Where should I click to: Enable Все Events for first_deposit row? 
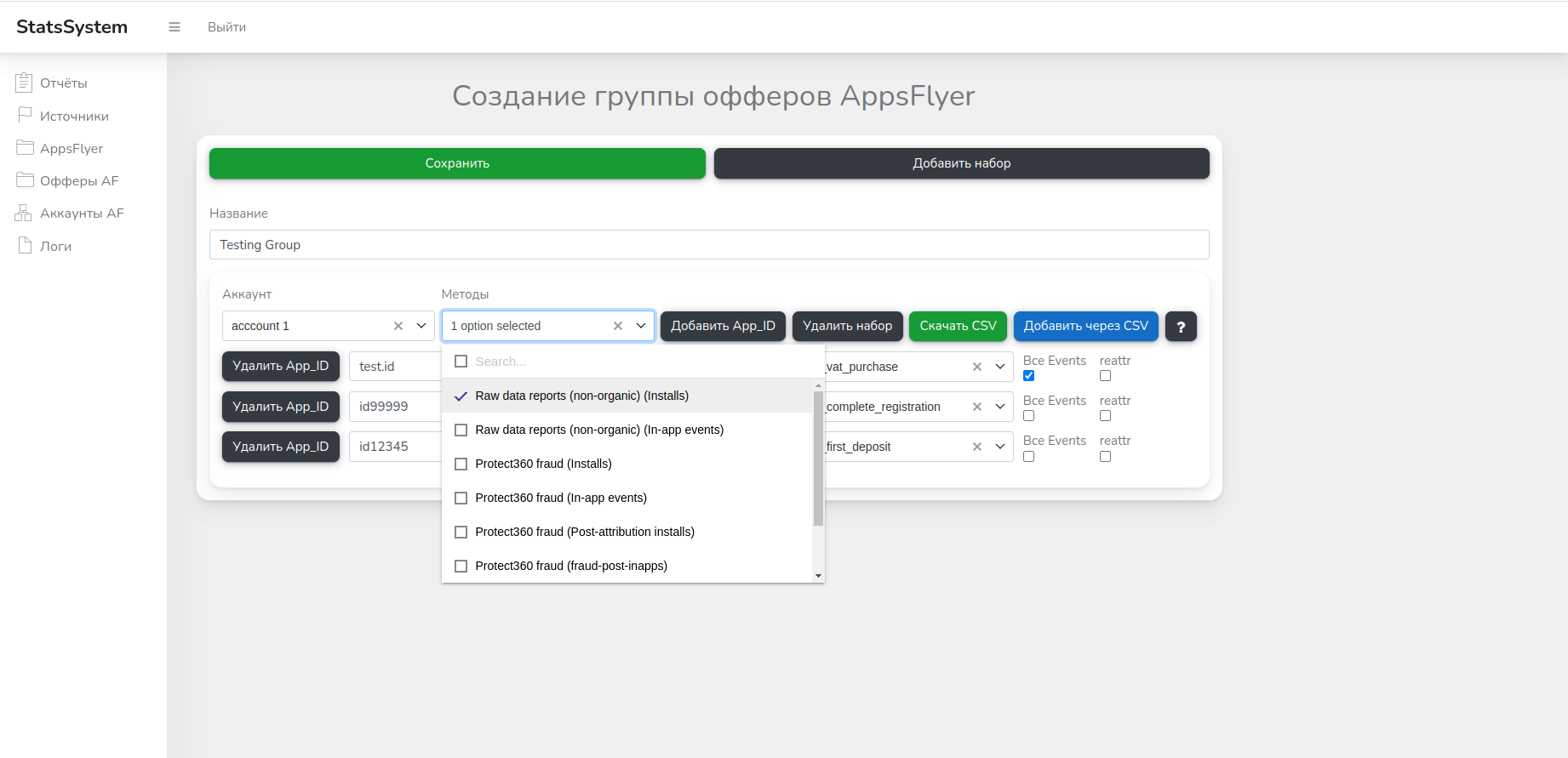click(1029, 457)
